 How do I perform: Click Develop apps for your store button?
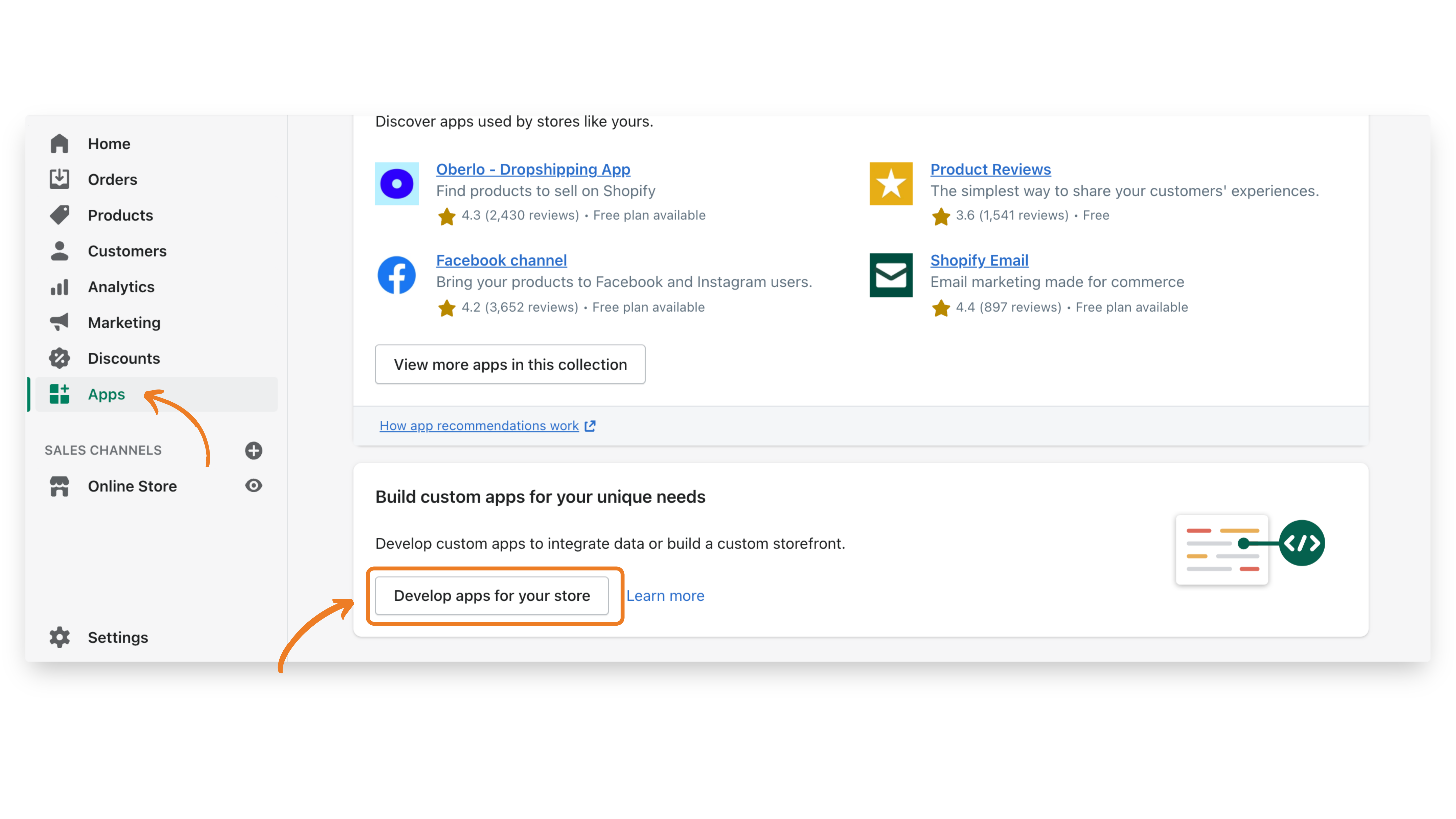[492, 596]
